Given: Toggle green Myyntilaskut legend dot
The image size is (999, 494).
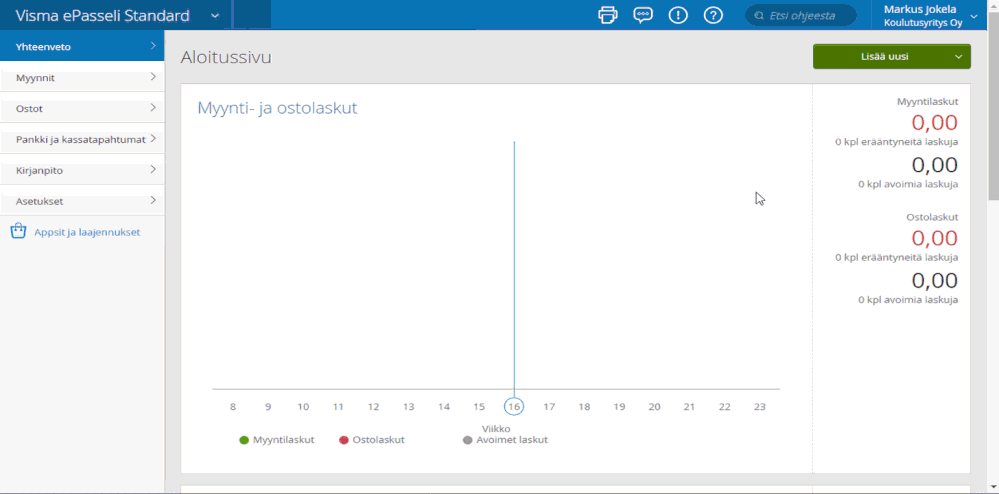Looking at the screenshot, I should point(243,440).
